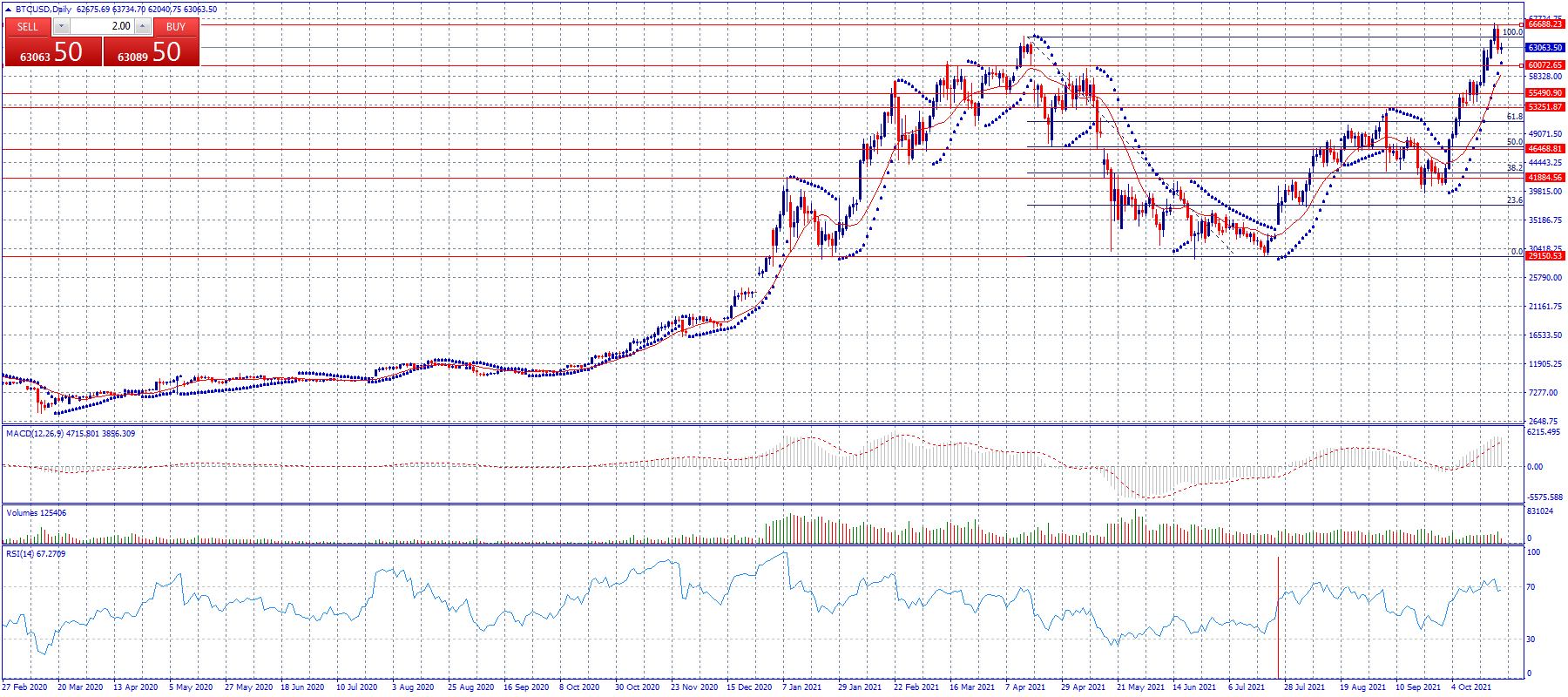This screenshot has height=697, width=1568.
Task: Click the MACD scale value 6215.495
Action: pyautogui.click(x=1544, y=432)
